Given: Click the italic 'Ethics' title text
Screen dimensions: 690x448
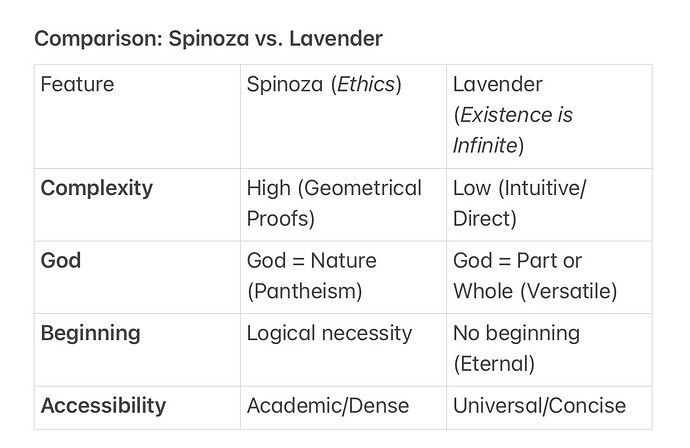Looking at the screenshot, I should pos(367,85).
